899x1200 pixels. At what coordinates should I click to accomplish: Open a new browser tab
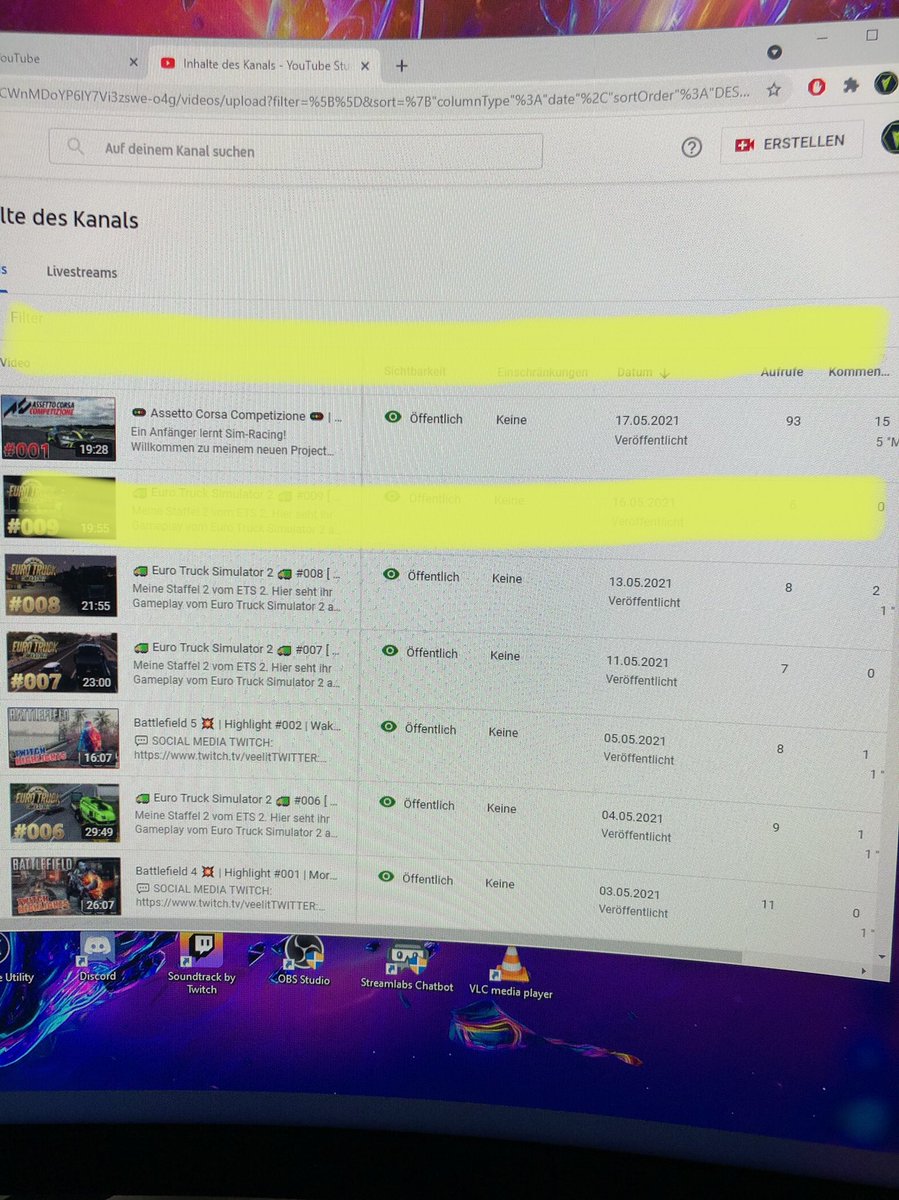tap(401, 66)
